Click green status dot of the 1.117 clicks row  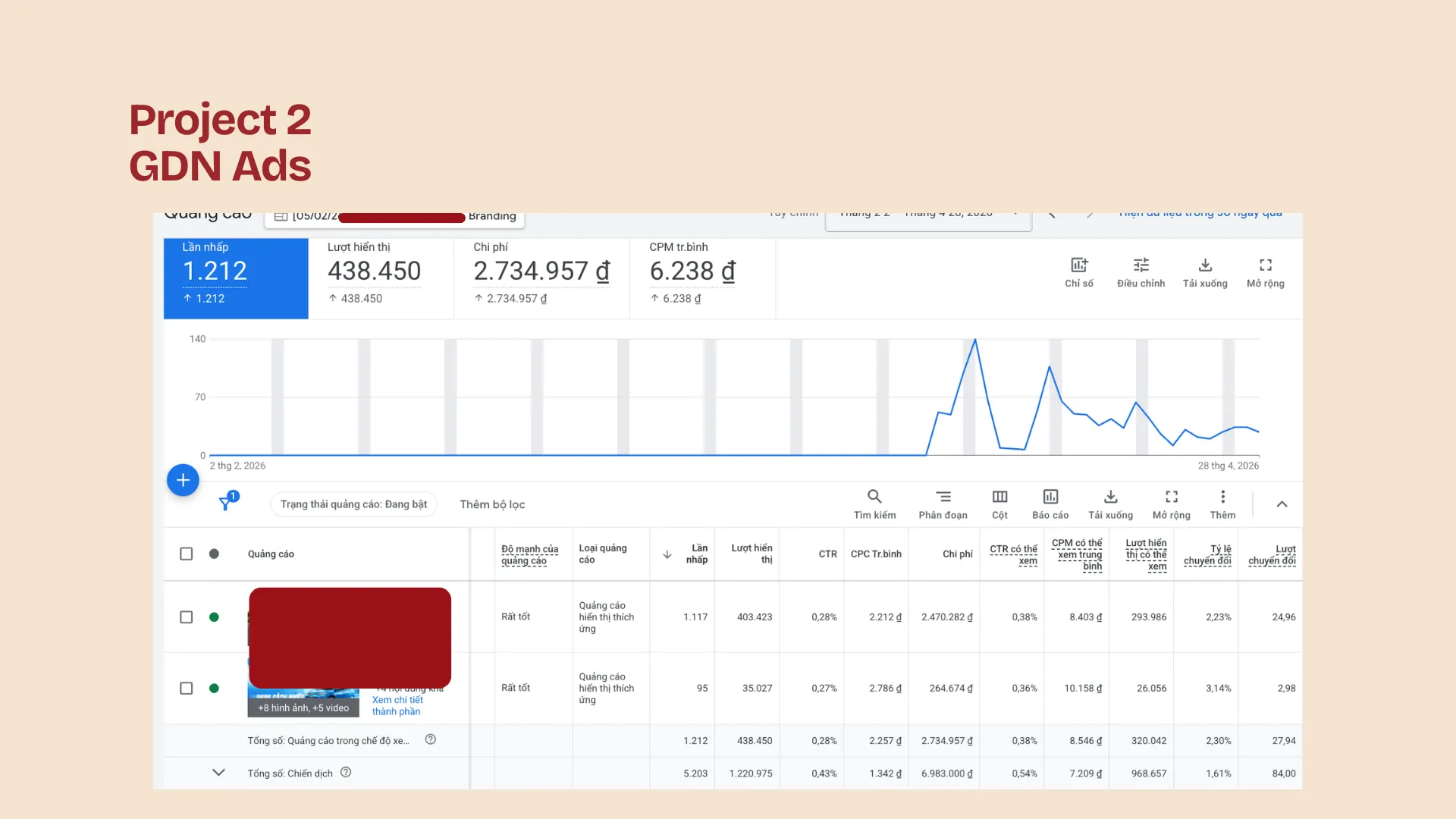click(214, 617)
